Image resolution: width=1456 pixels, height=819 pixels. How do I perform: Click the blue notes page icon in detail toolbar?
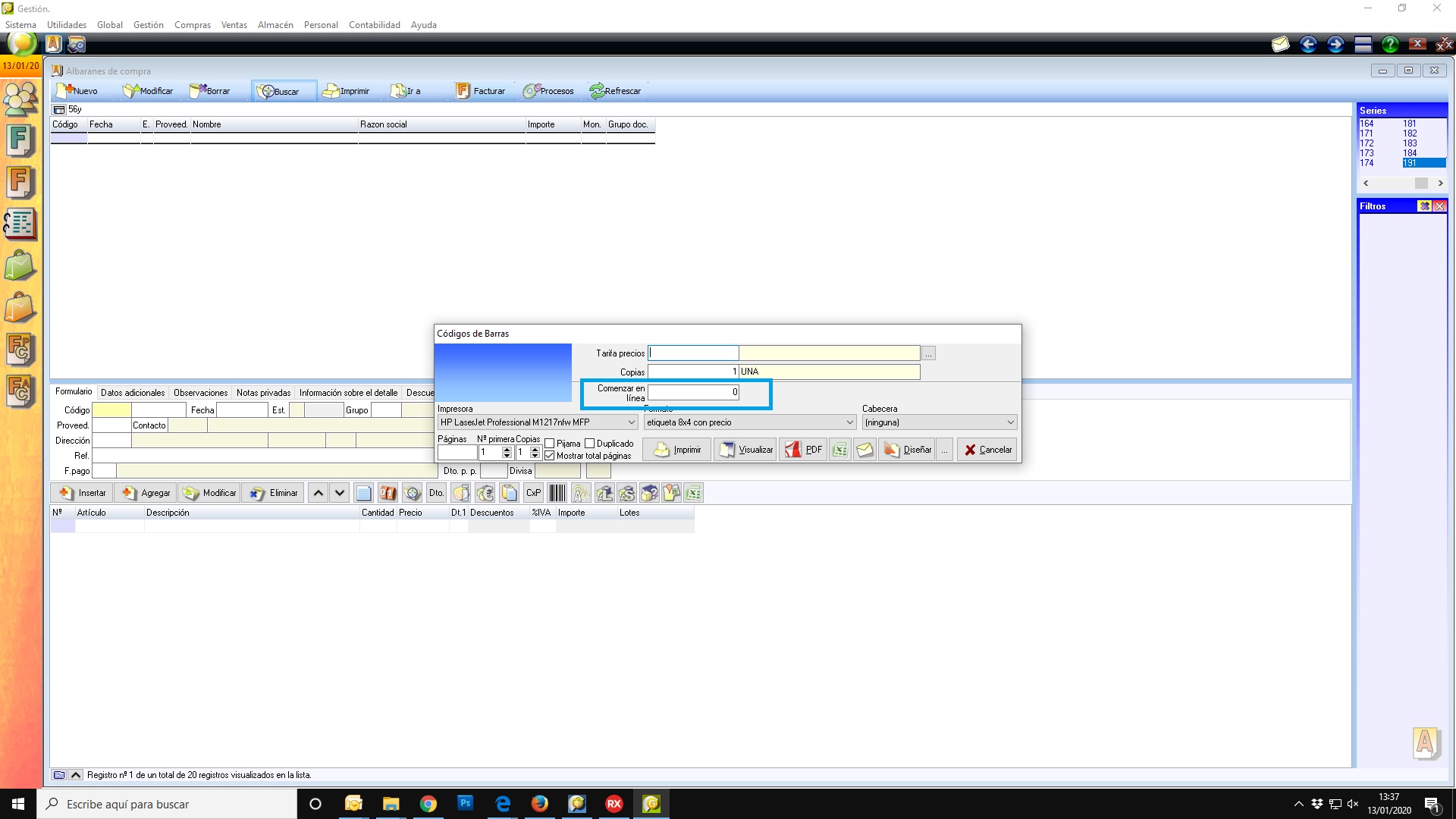pos(364,493)
